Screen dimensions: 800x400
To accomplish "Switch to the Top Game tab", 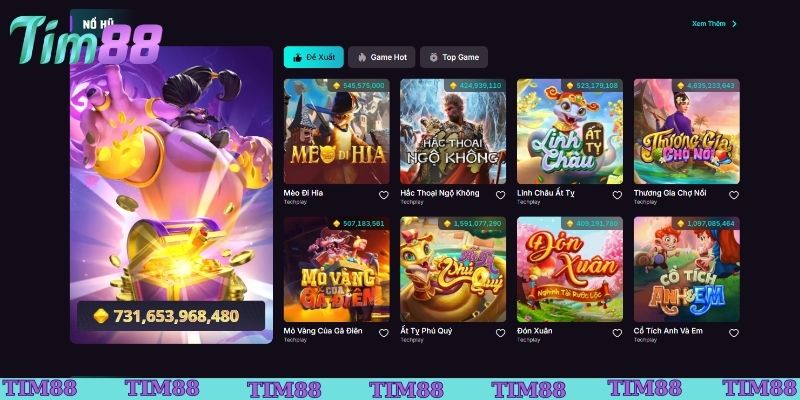I will (454, 57).
